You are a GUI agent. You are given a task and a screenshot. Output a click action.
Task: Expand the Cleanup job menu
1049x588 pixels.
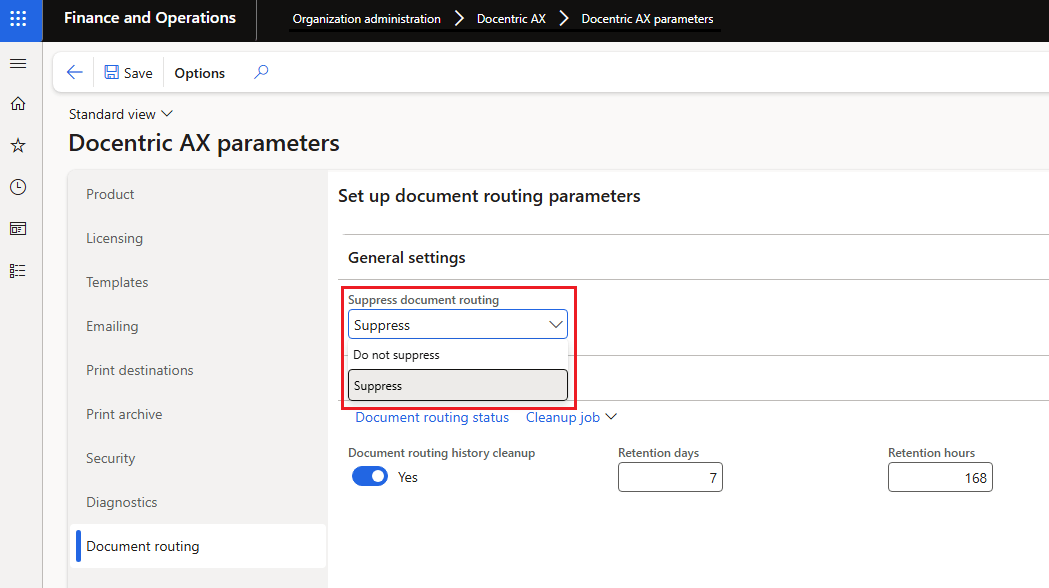tap(571, 417)
